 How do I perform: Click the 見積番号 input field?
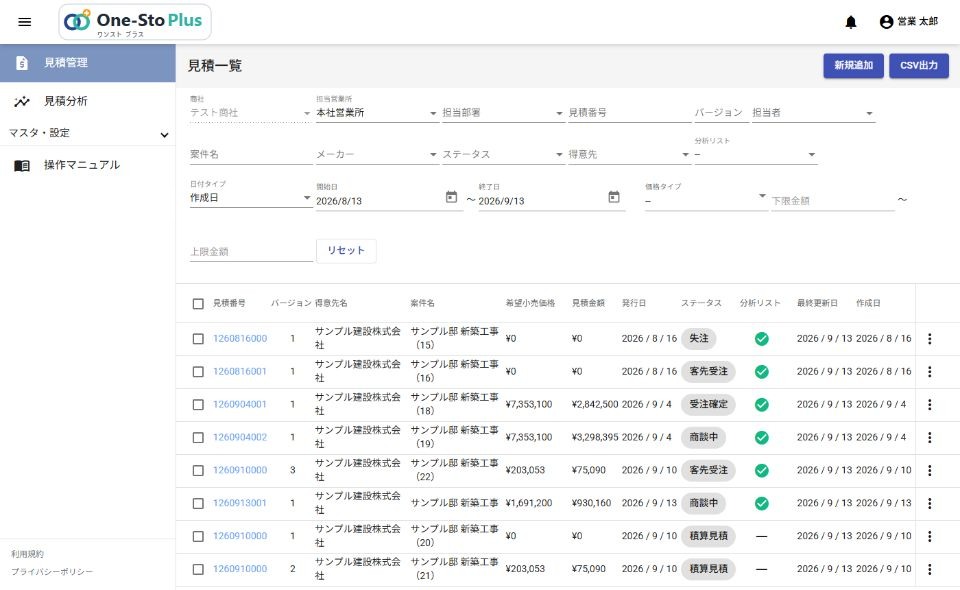(x=629, y=113)
